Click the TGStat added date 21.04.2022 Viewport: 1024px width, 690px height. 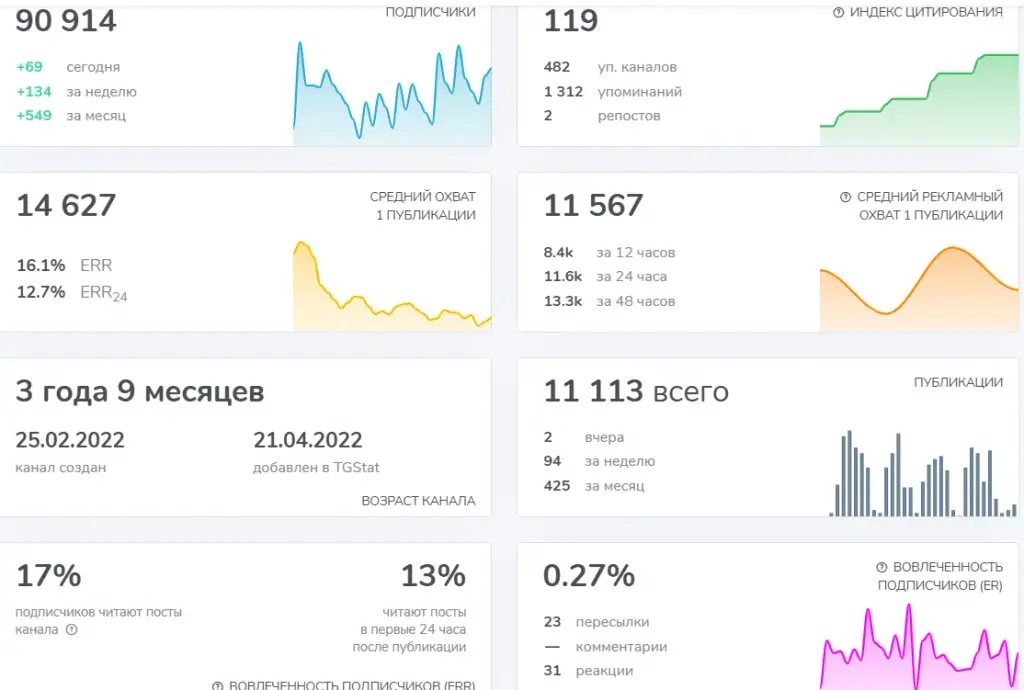308,440
